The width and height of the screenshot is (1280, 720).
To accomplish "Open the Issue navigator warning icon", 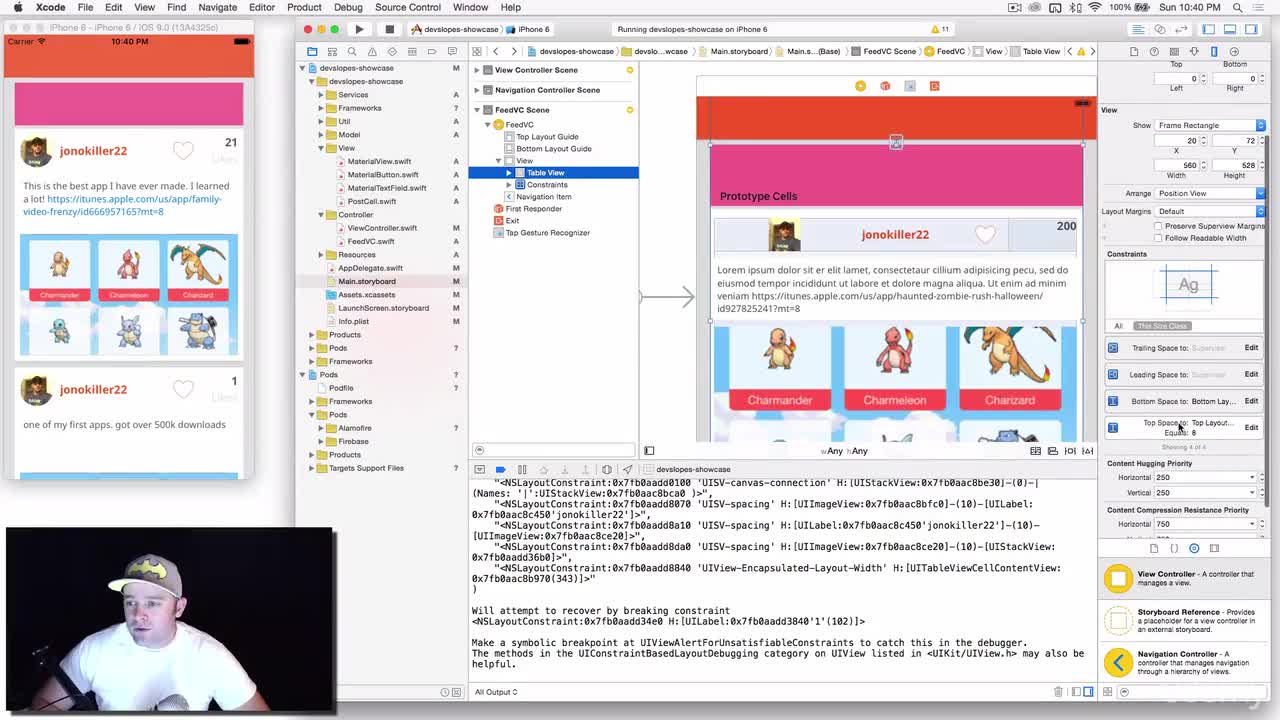I will (372, 51).
